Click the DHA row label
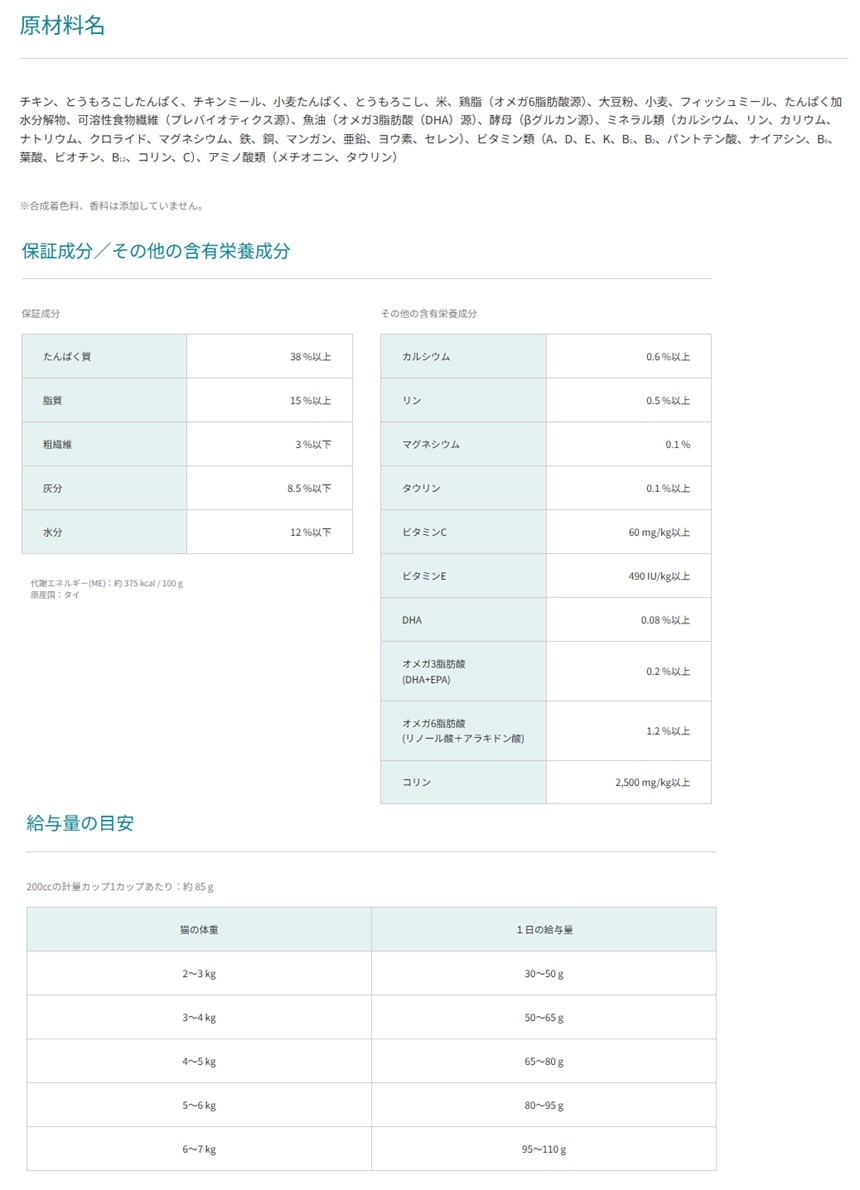Viewport: 860px width, 1190px height. click(x=412, y=620)
